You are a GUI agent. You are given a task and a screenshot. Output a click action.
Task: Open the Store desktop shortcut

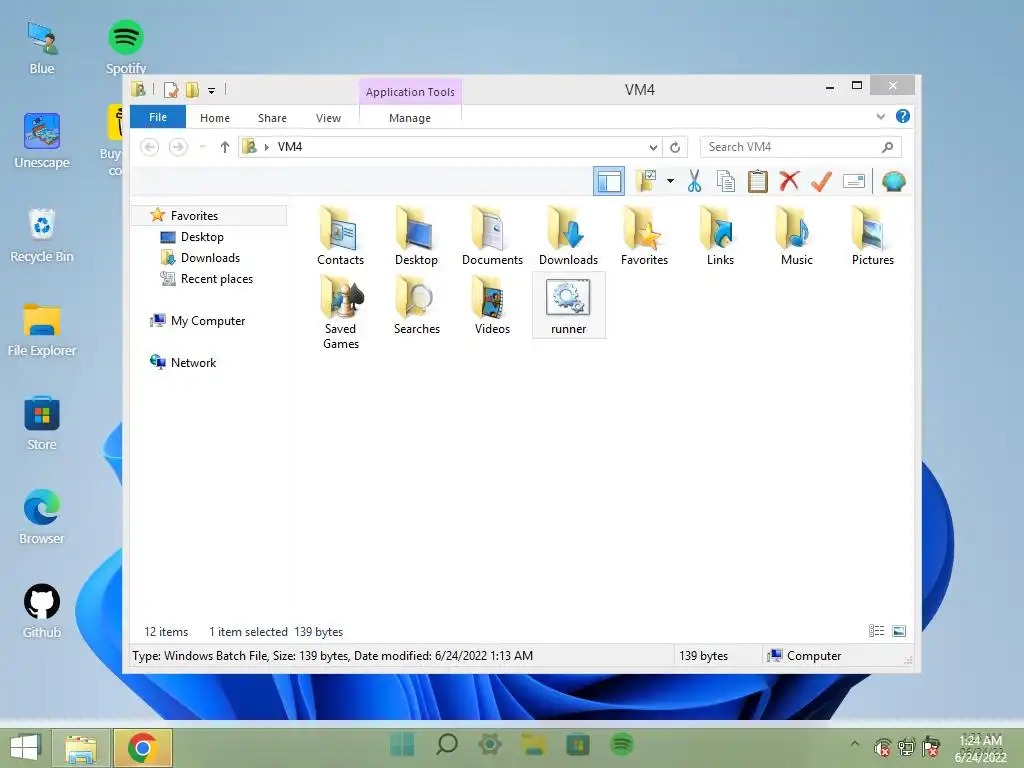pyautogui.click(x=42, y=423)
